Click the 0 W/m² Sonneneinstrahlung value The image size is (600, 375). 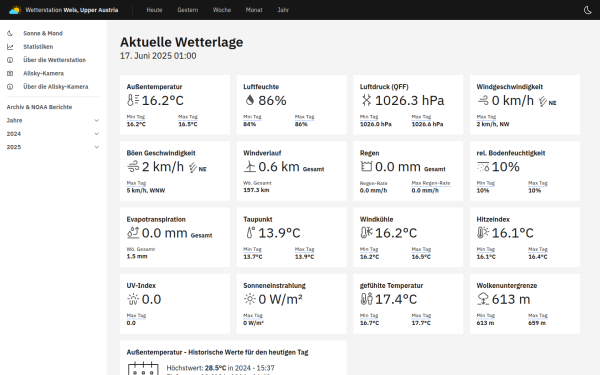280,299
